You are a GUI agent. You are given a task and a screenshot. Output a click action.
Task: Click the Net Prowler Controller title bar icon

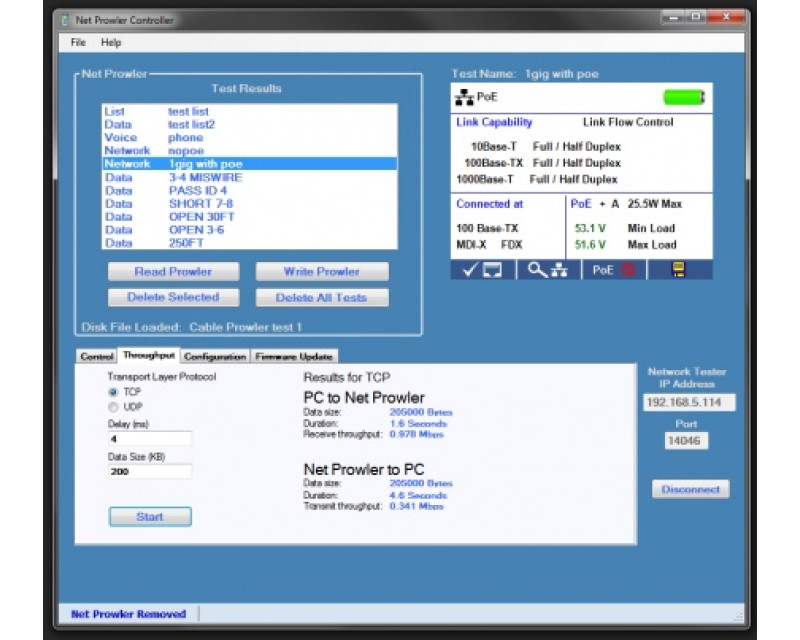pos(66,20)
